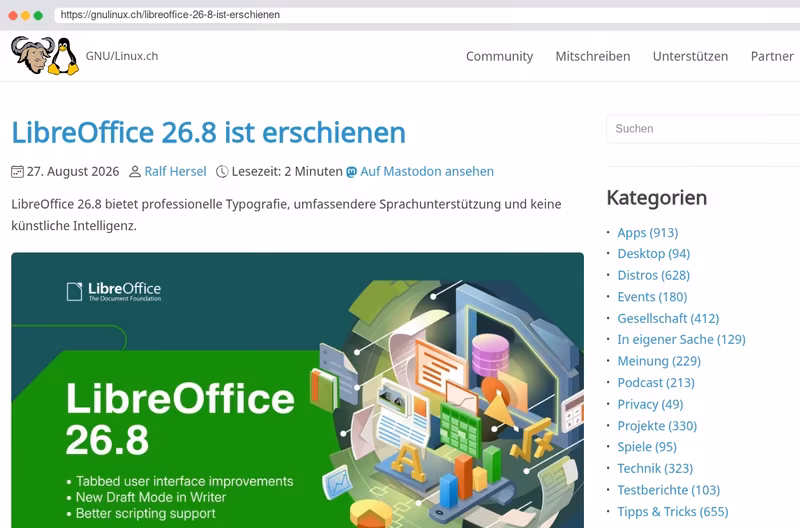Viewport: 800px width, 528px height.
Task: Browse the Gesellschaft (412) category
Action: click(x=668, y=318)
